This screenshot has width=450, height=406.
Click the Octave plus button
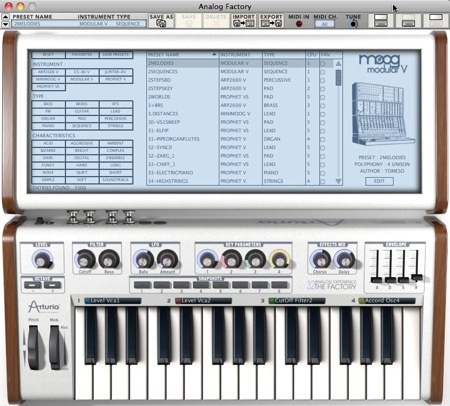53,285
